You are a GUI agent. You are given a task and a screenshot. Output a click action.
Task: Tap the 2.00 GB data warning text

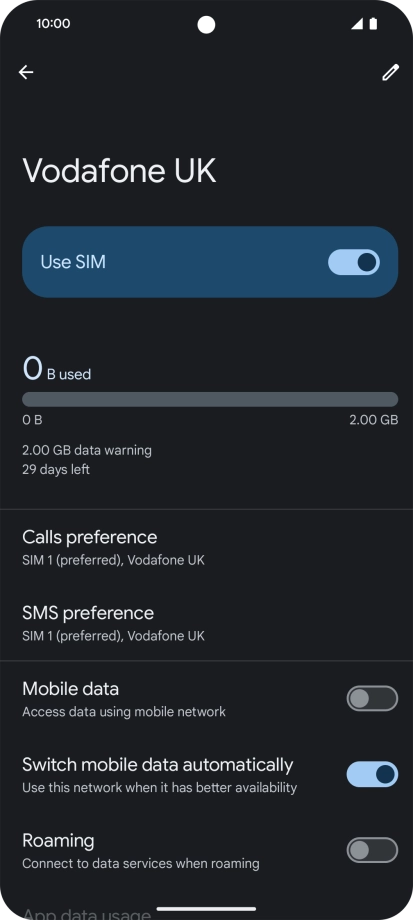click(x=87, y=451)
